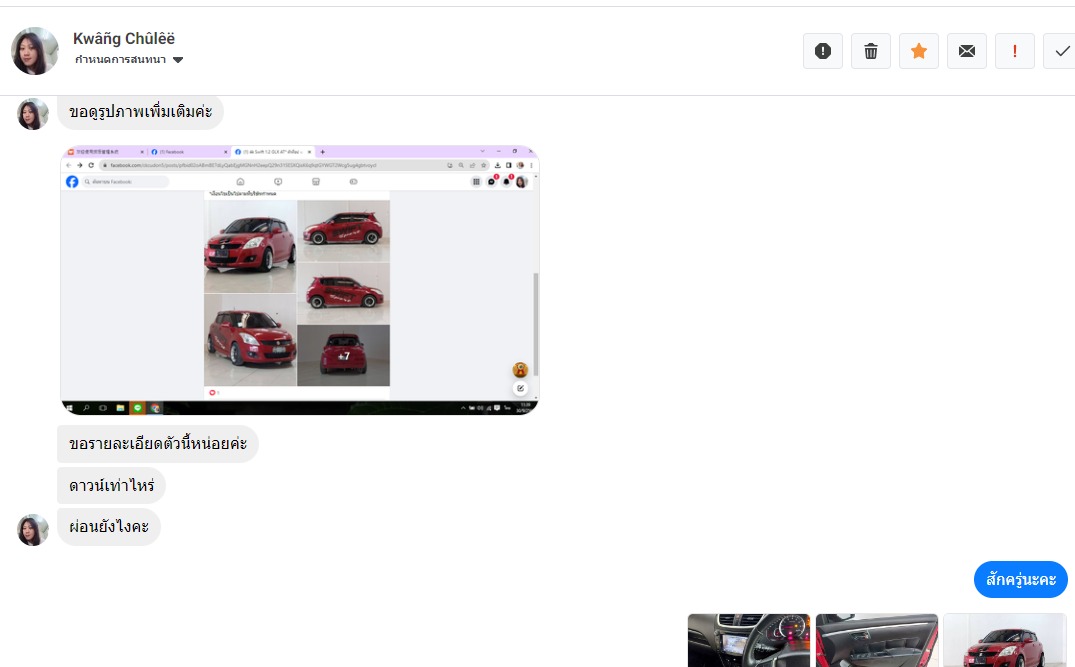The image size is (1075, 667).
Task: Click the sender avatar beside ขอดูรูปภาพเพิ่มเติมค่ะ
Action: (x=33, y=114)
